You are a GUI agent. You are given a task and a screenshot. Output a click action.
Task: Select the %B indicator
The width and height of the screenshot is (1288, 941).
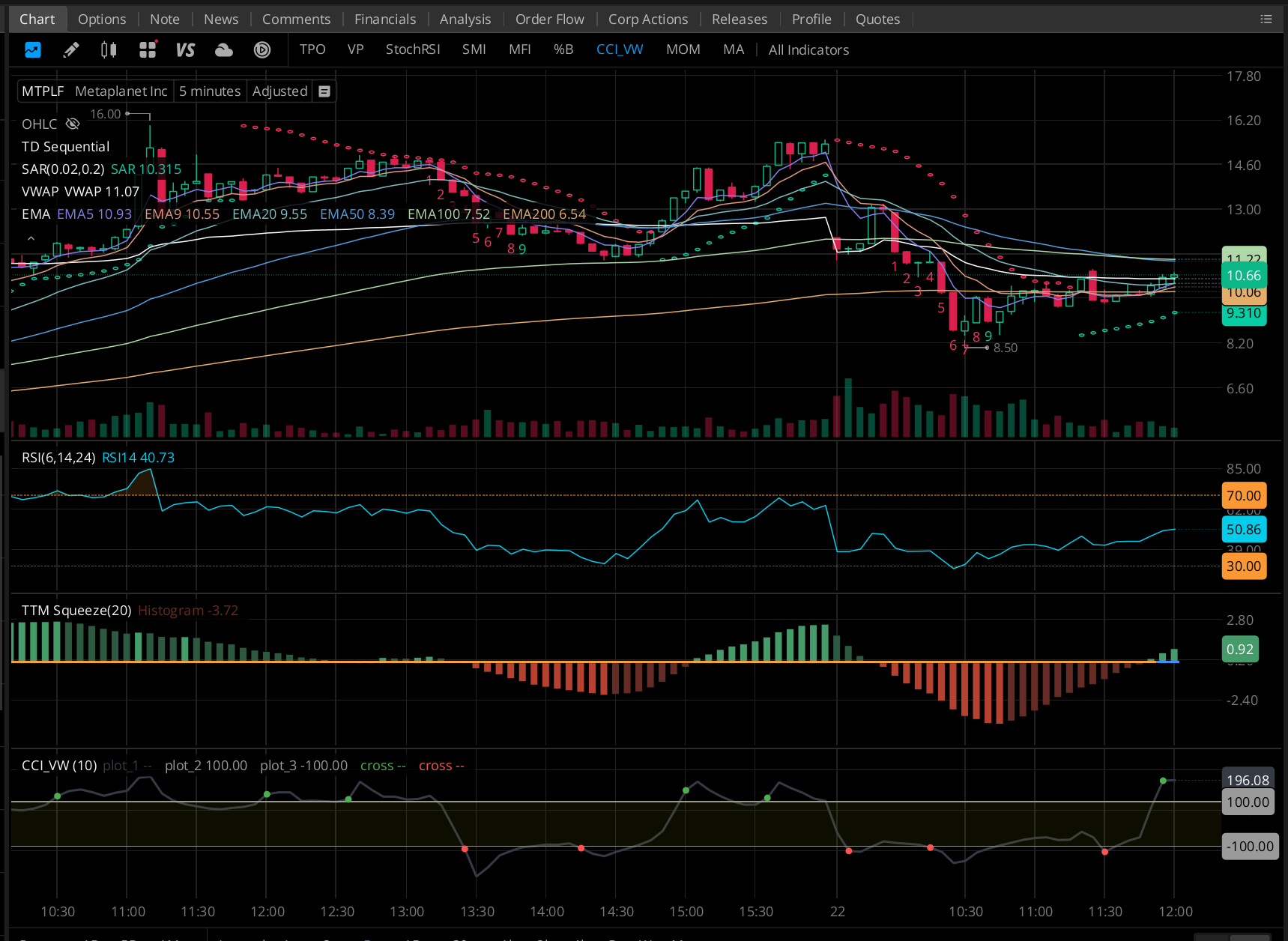(x=563, y=49)
